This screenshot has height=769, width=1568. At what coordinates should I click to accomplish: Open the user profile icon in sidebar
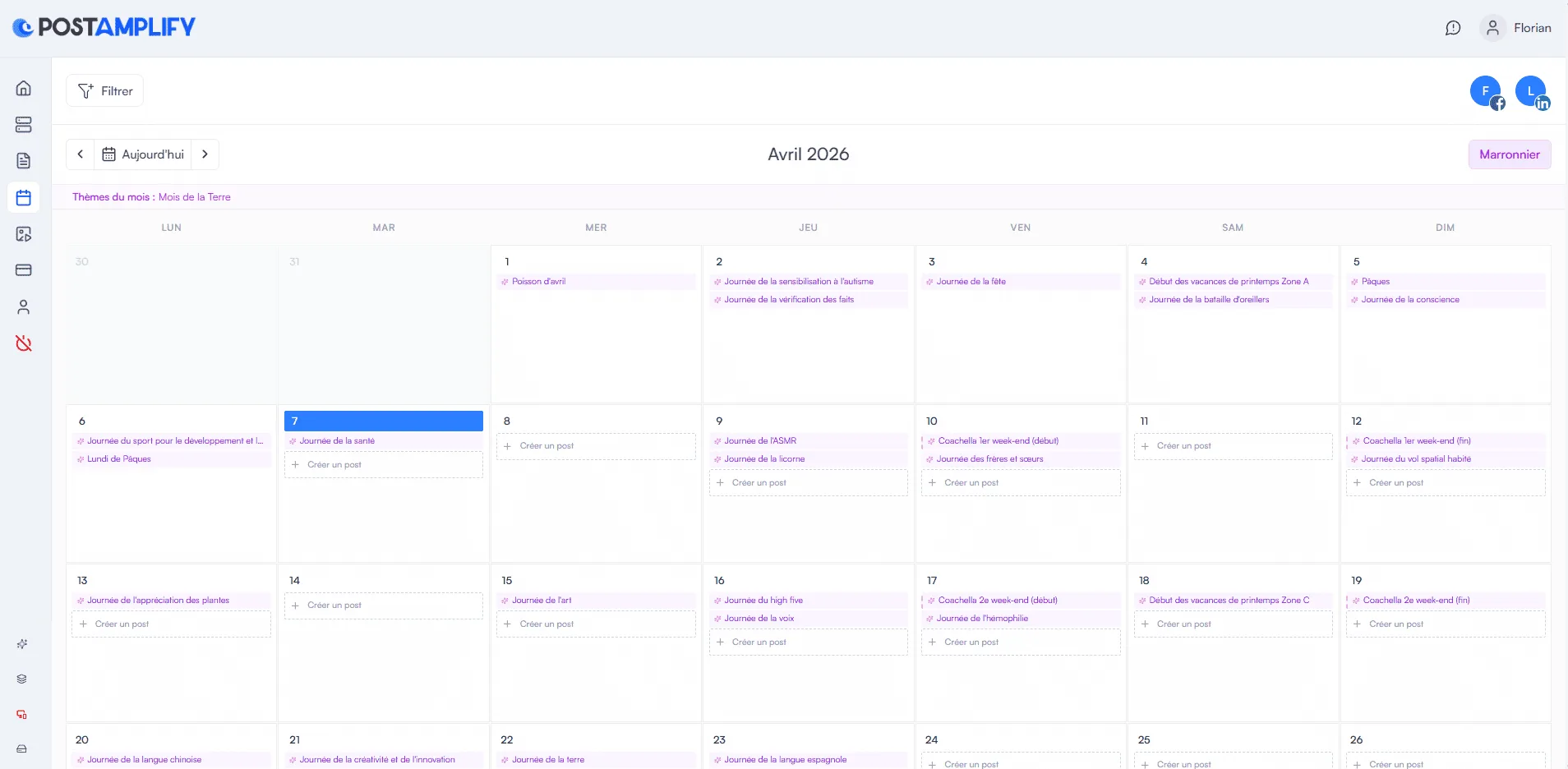(x=24, y=307)
